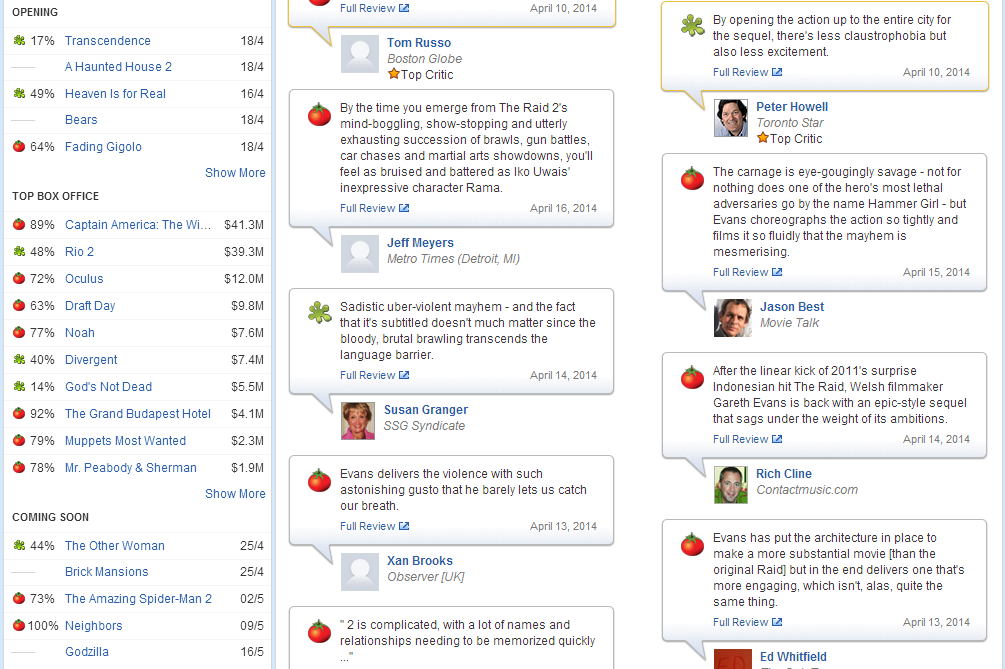Click the rotten splat on the 'Sadistic uber-violent mayhem' review
The width and height of the screenshot is (1005, 669).
coord(319,312)
